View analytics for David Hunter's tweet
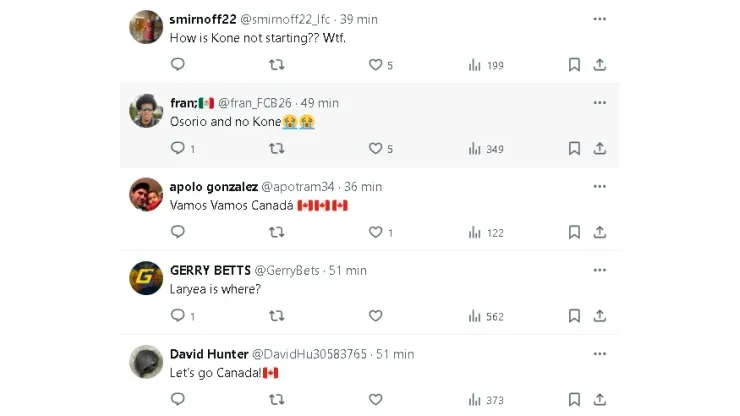This screenshot has width=740, height=416. coord(475,400)
